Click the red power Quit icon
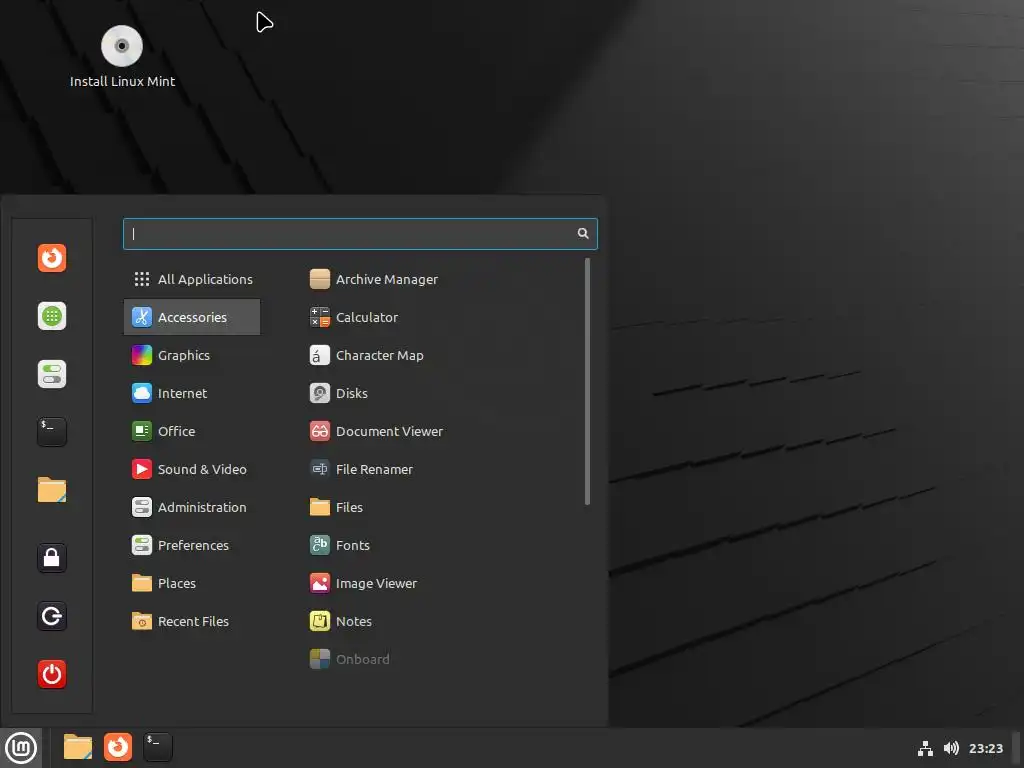The image size is (1024, 768). point(52,674)
